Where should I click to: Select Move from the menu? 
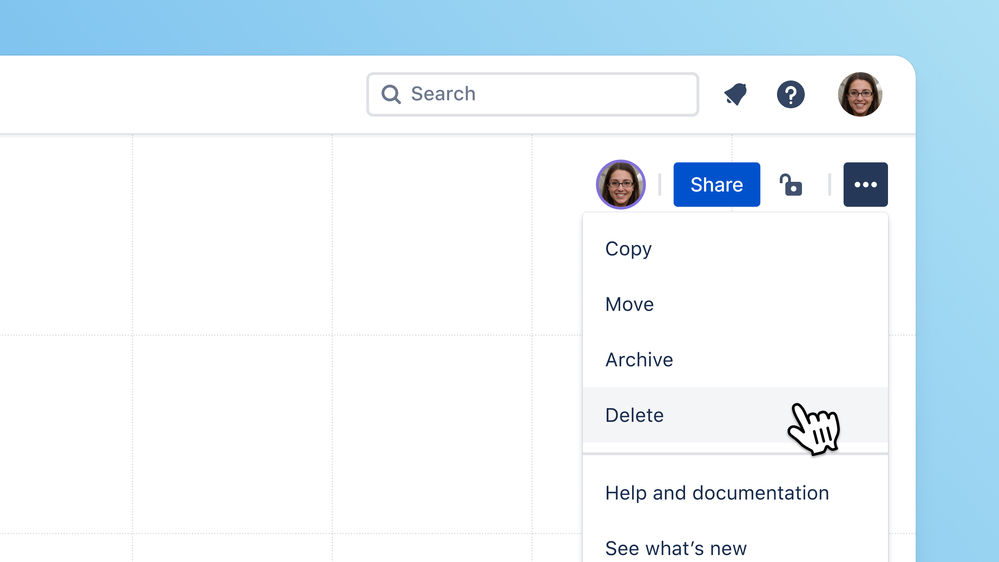[735, 304]
